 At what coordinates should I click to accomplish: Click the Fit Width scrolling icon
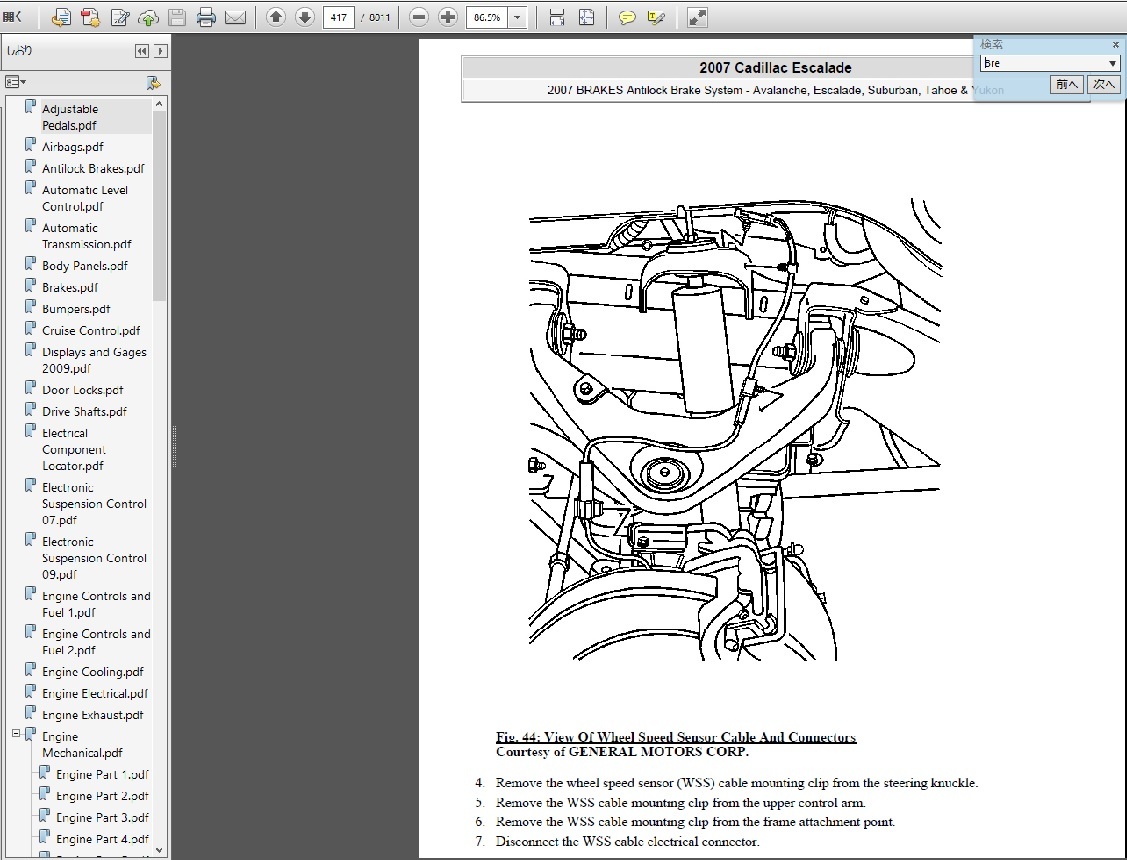click(x=557, y=17)
